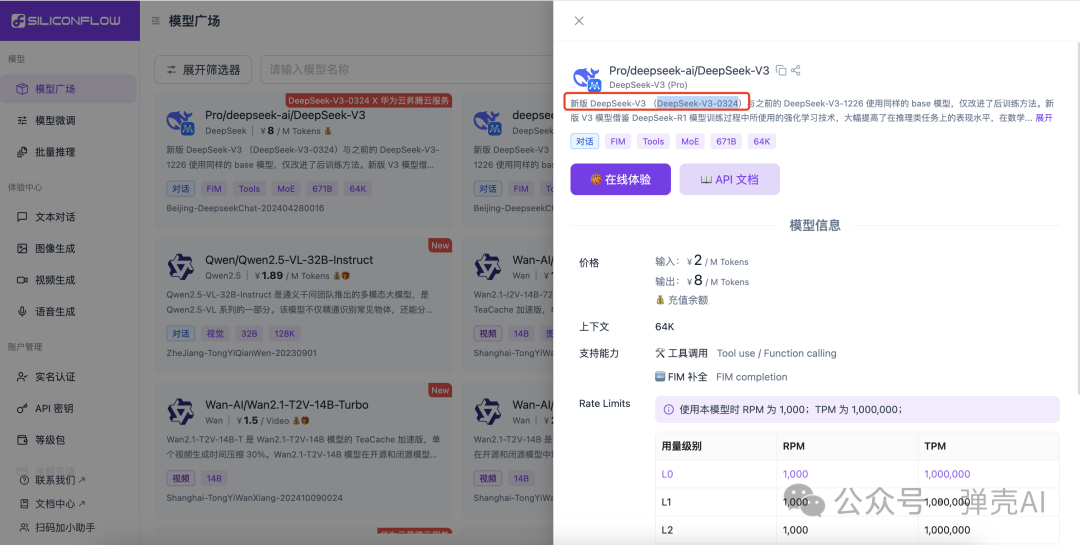
Task: Expand full description via 展开 link
Action: coord(1043,118)
